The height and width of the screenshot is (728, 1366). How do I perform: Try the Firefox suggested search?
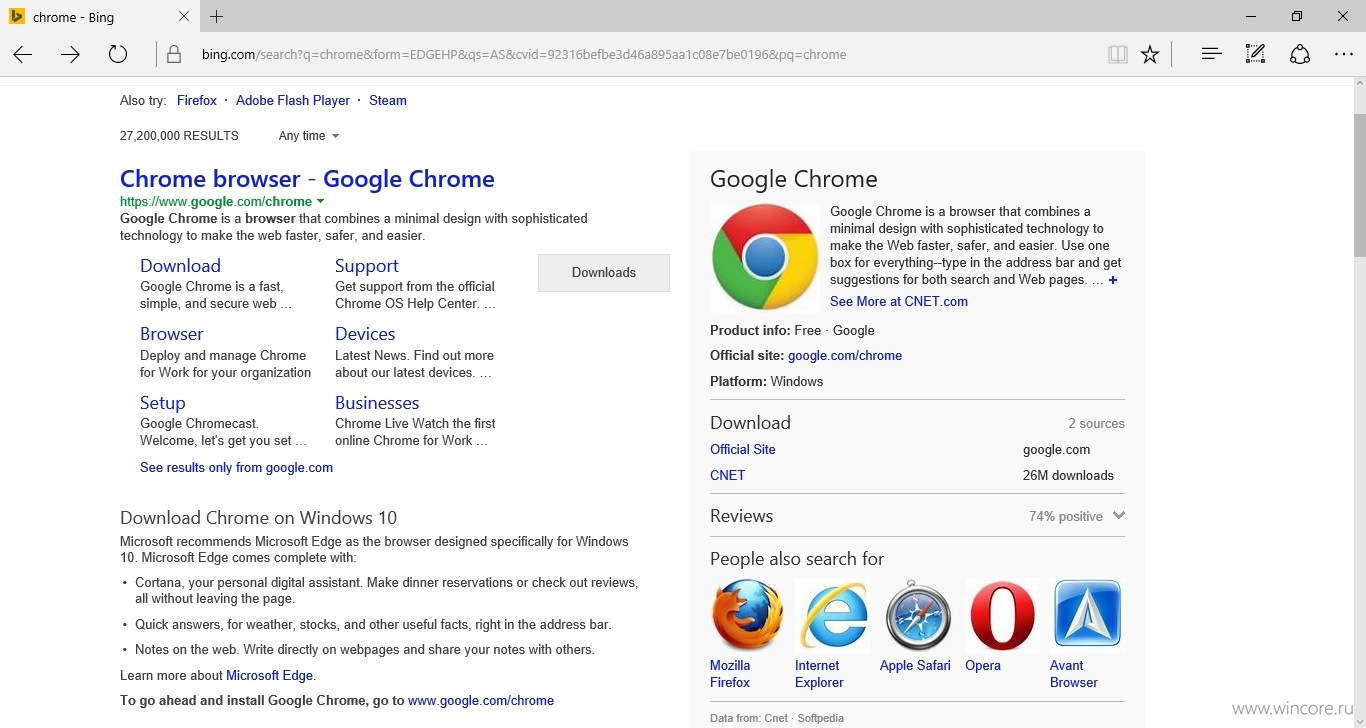tap(197, 101)
